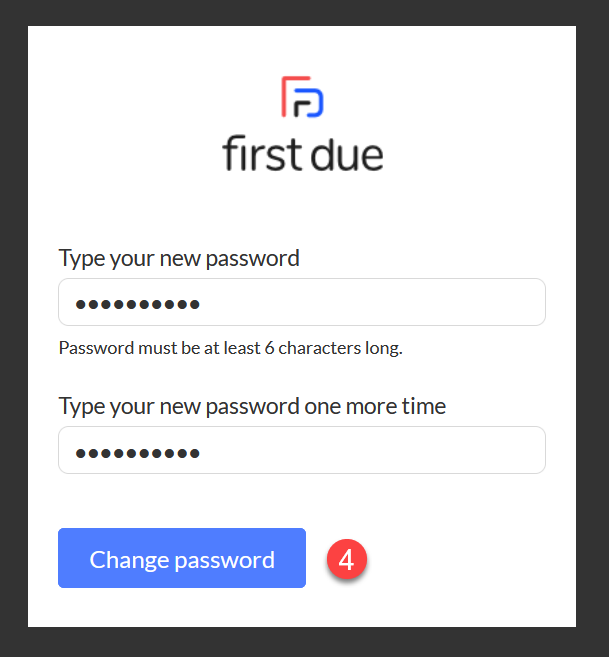Click the "Type your new password one more time" label

[x=252, y=406]
